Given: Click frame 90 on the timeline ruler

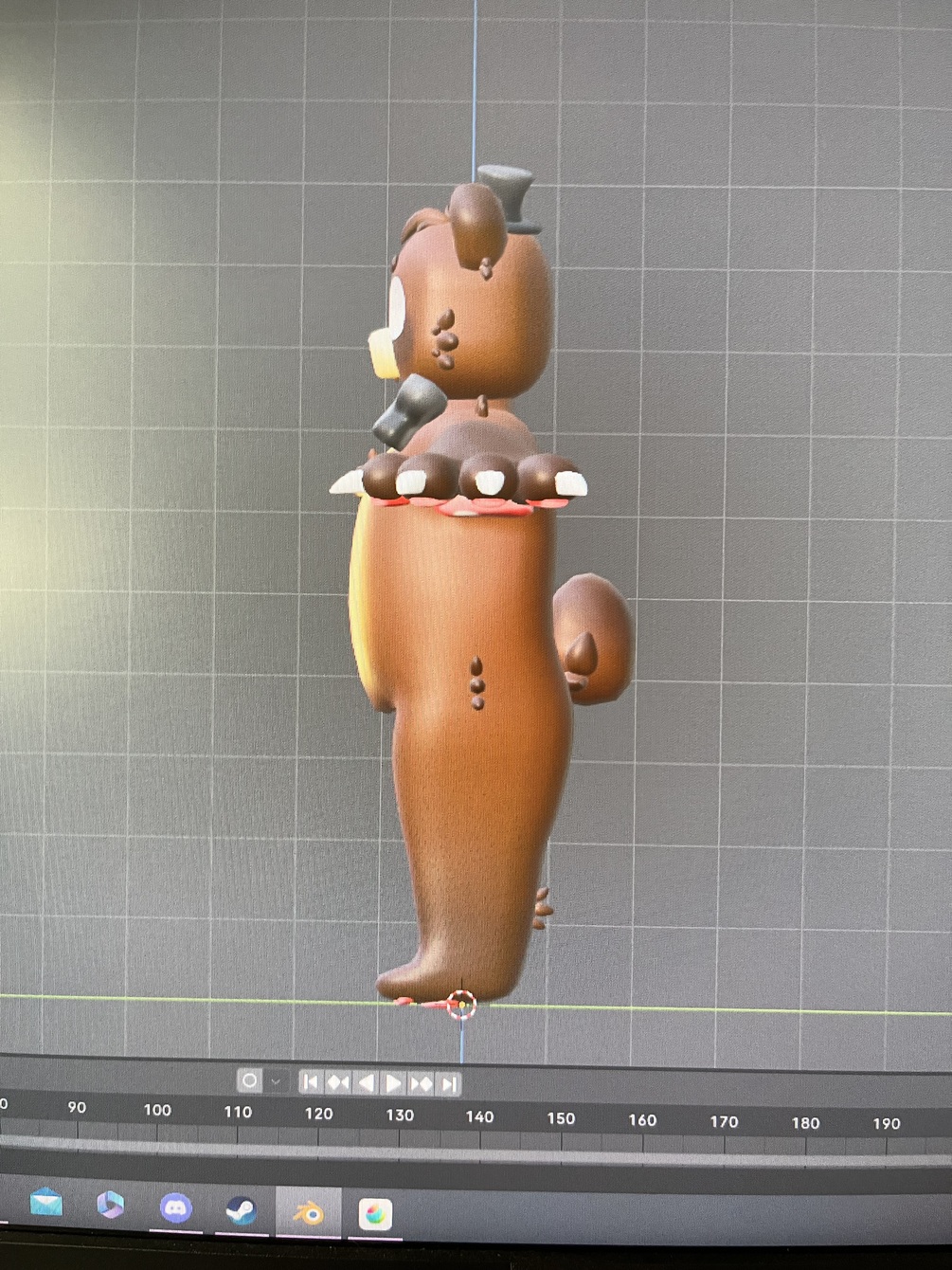Looking at the screenshot, I should click(x=77, y=1107).
